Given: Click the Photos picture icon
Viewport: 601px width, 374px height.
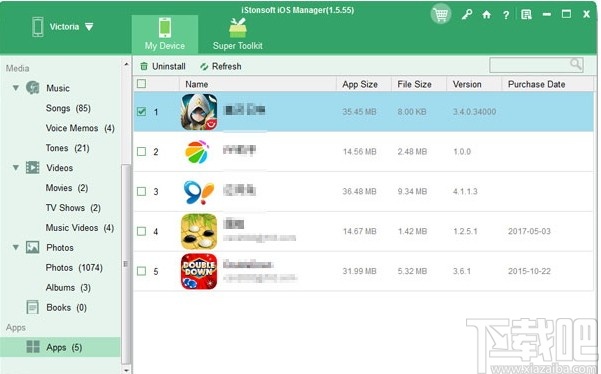Looking at the screenshot, I should [x=33, y=247].
